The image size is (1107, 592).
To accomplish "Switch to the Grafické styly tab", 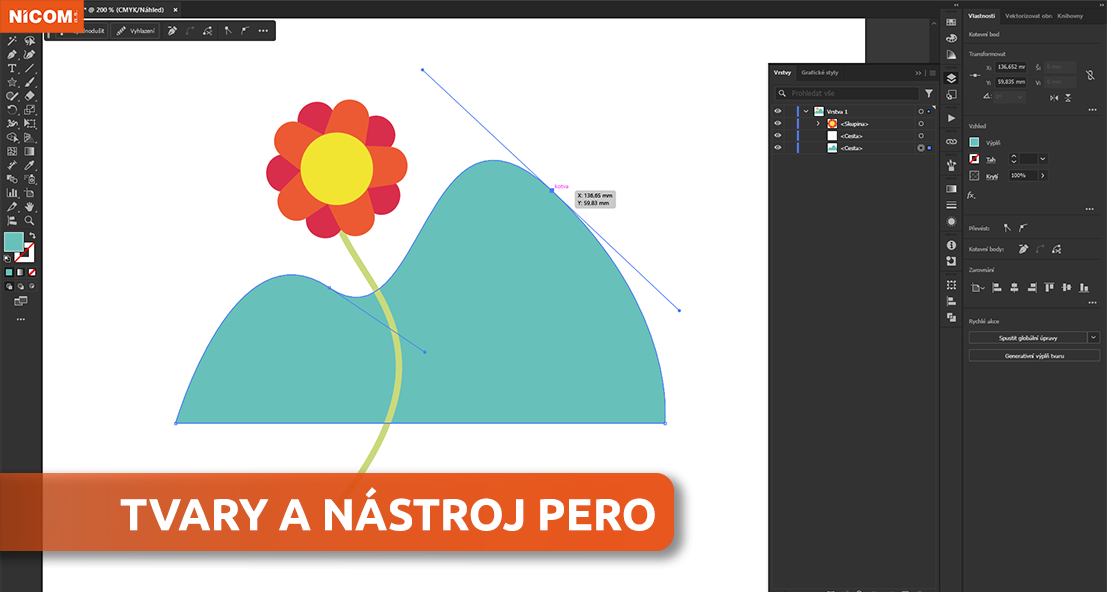I will (x=819, y=73).
